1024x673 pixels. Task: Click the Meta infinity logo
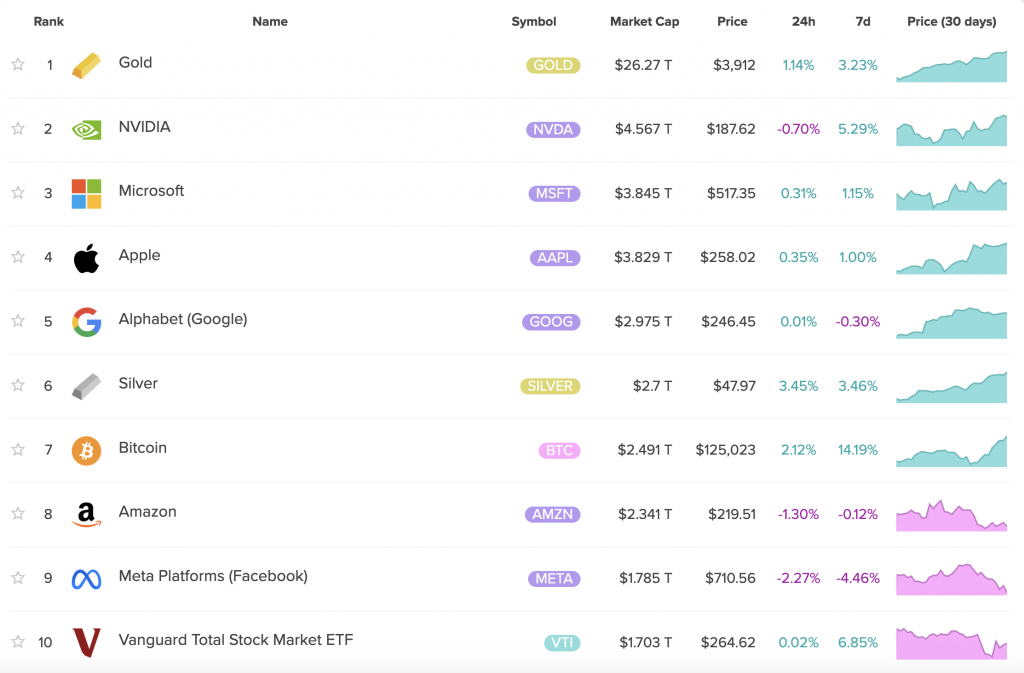point(87,578)
